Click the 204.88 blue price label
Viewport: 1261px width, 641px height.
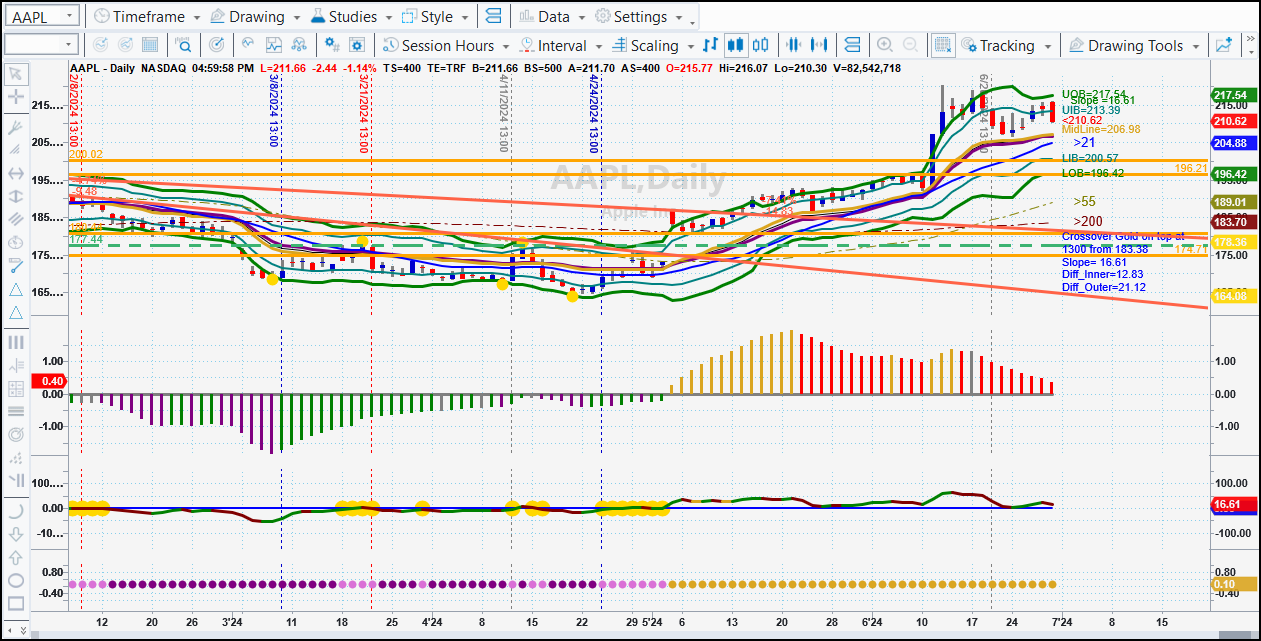[1234, 143]
